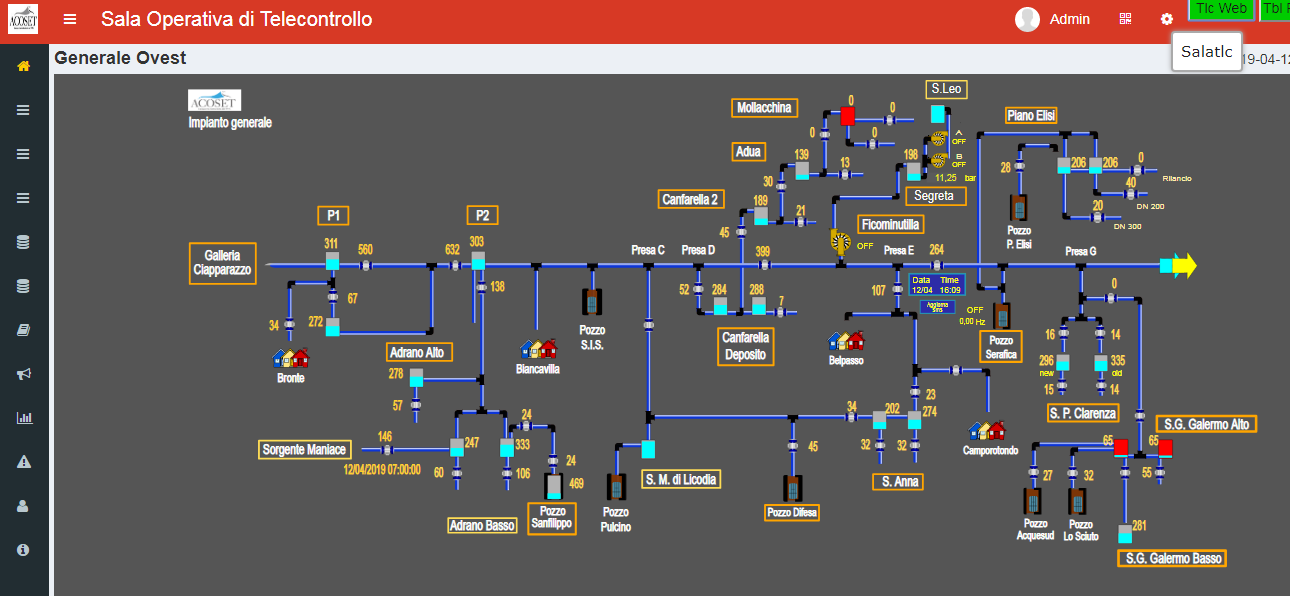Click the timestamp 12/04/2019 07:00:00
Screen dimensions: 1290x596
coord(382,469)
